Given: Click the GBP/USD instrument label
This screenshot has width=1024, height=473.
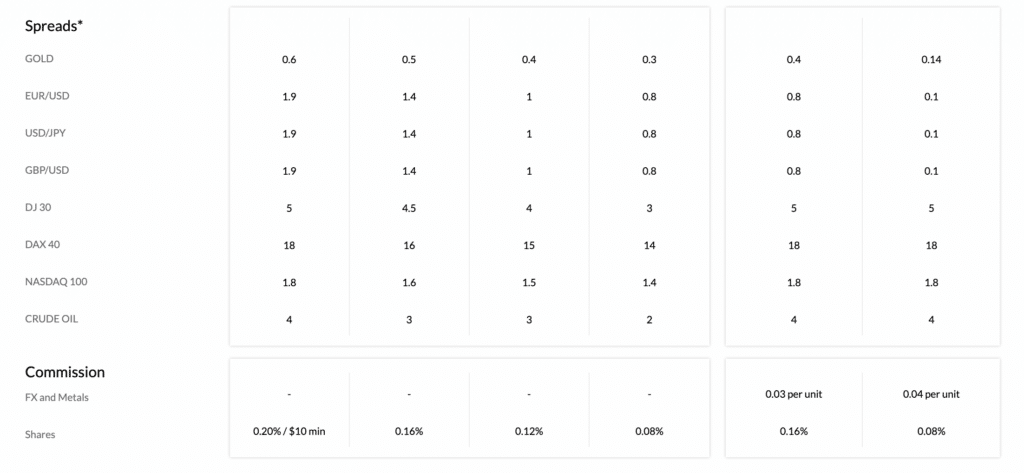Looking at the screenshot, I should click(x=47, y=171).
